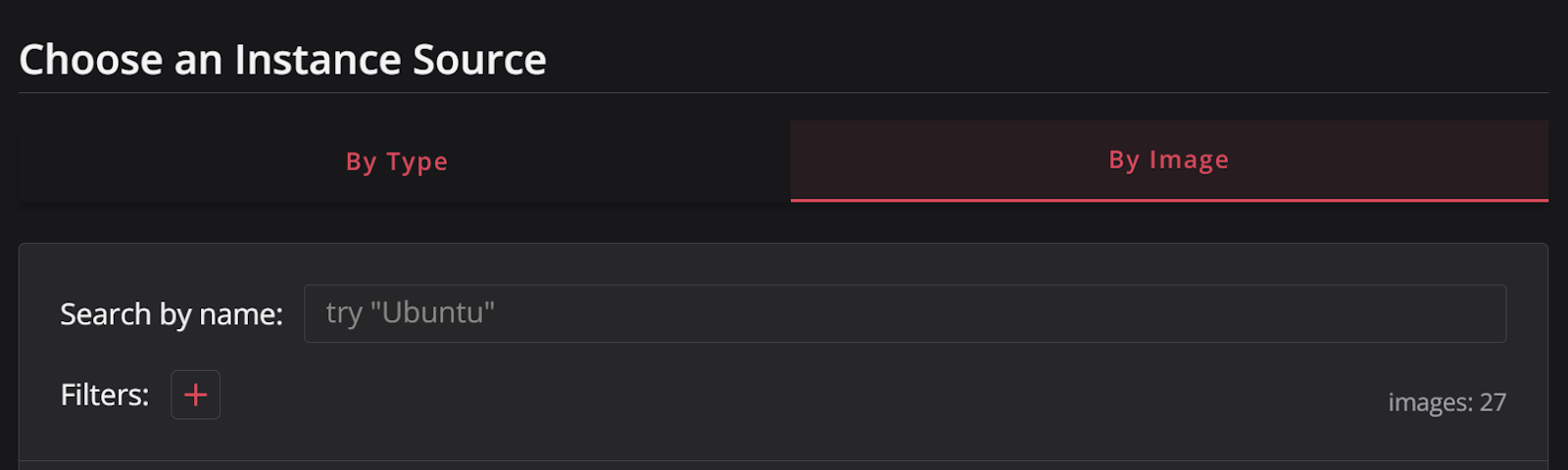Place cursor in the image name search box
The height and width of the screenshot is (470, 1568).
[x=904, y=313]
